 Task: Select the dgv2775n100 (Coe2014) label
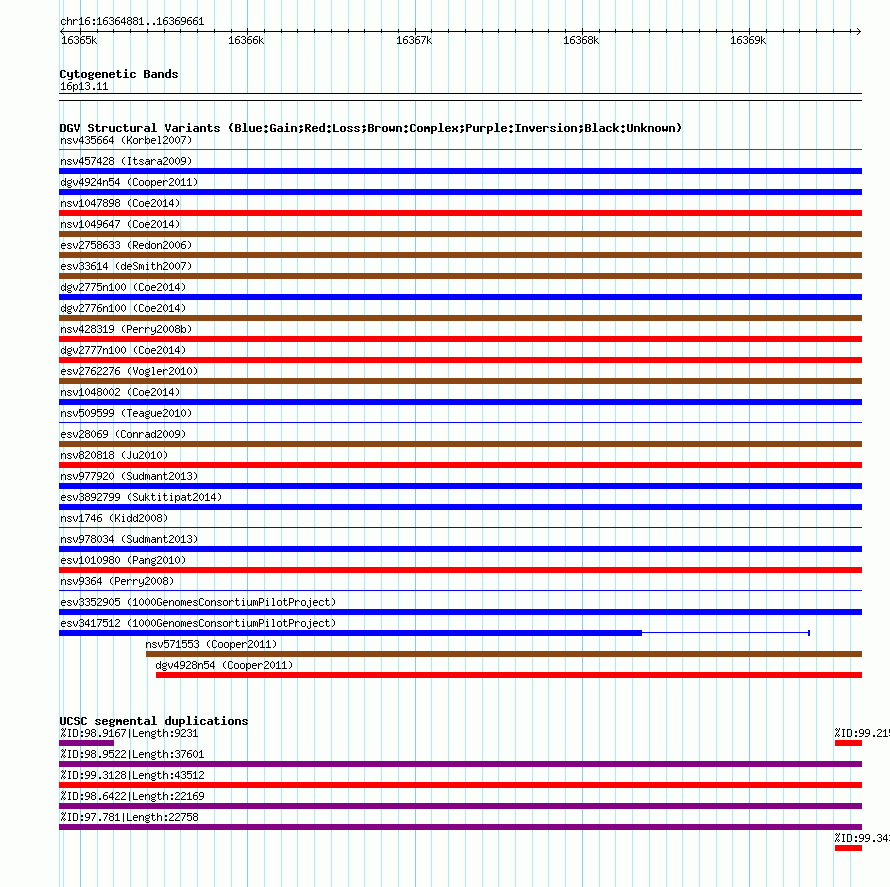[123, 287]
